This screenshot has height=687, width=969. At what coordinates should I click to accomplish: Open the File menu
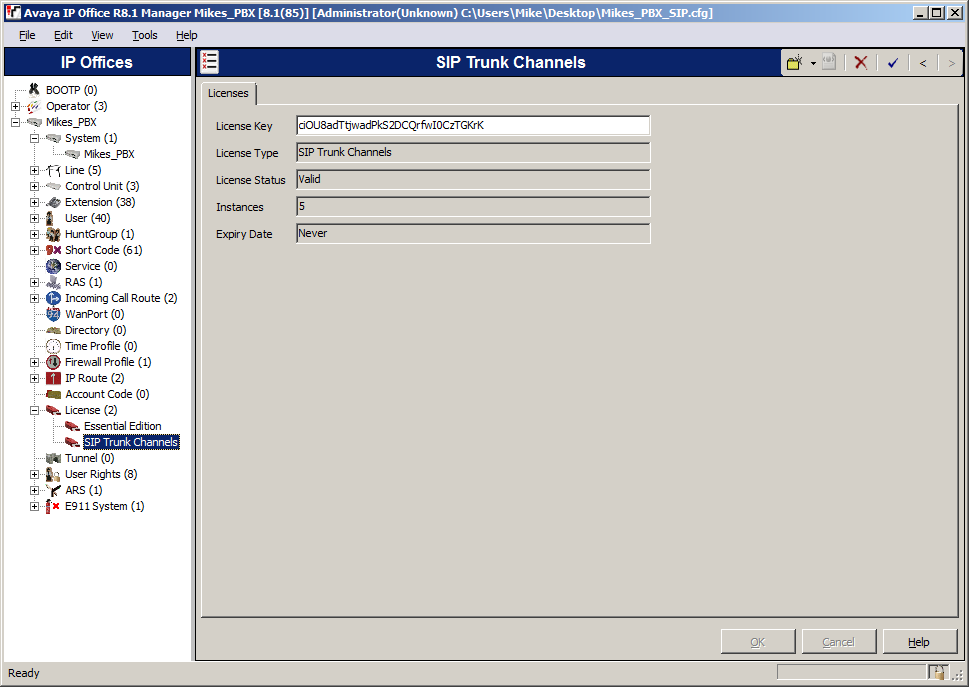[x=27, y=35]
